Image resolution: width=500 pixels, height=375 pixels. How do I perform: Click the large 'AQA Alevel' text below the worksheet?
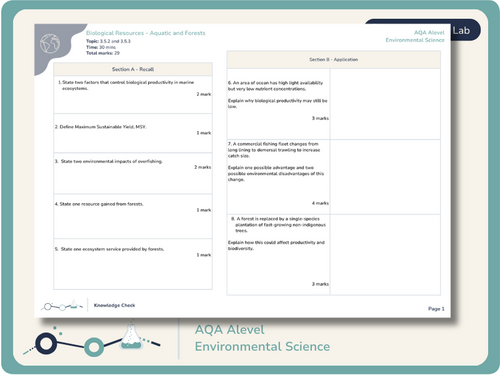[x=230, y=330]
